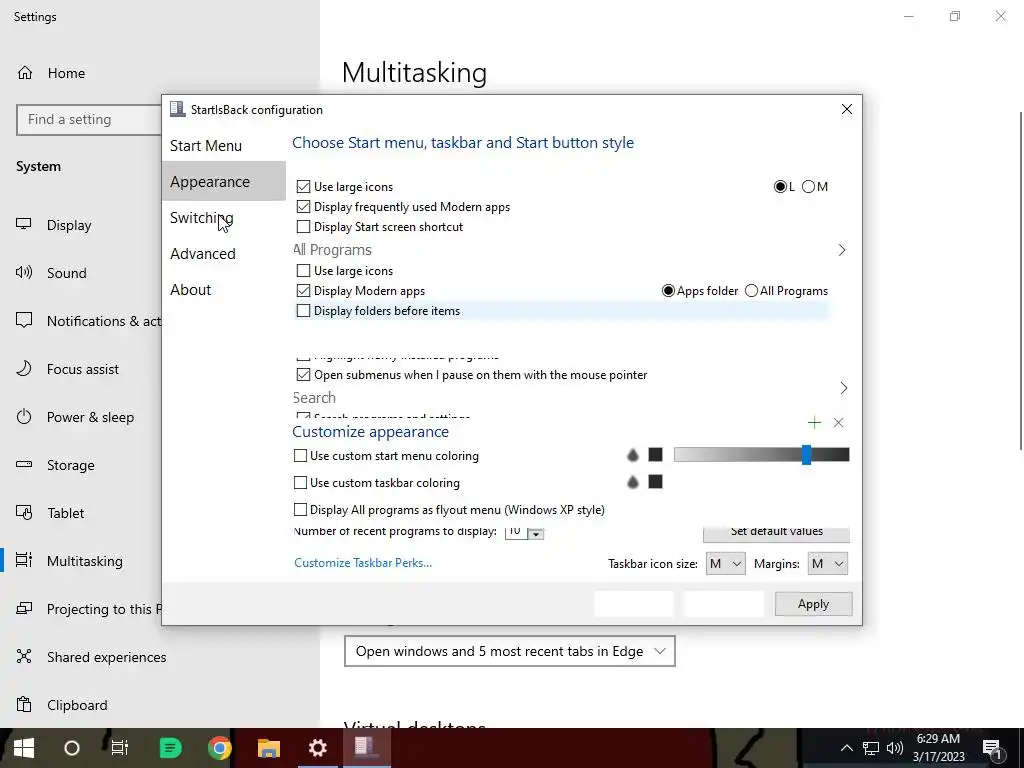This screenshot has height=768, width=1024.
Task: Select Multitasking in Settings sidebar
Action: tap(84, 561)
